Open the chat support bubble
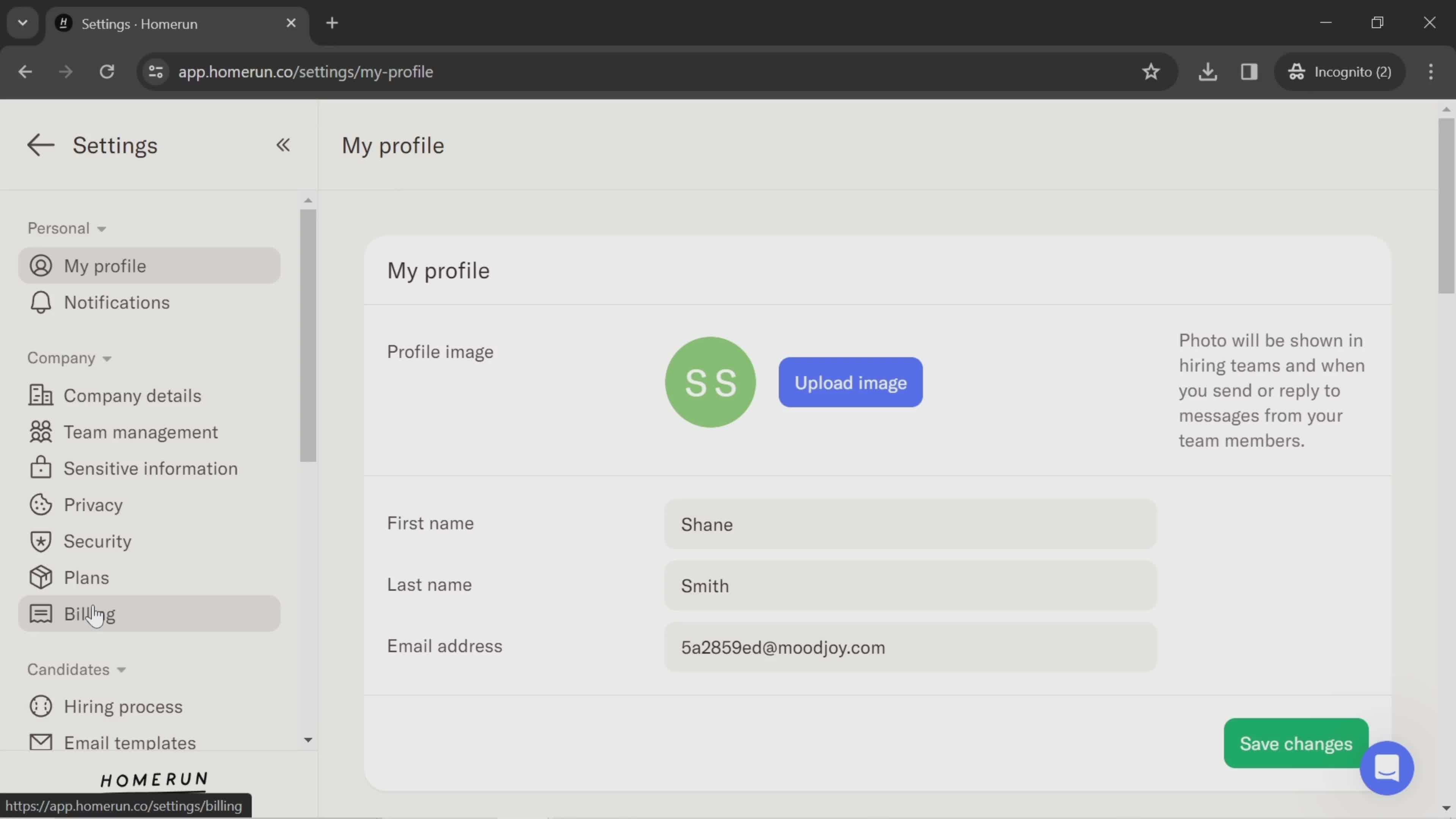Image resolution: width=1456 pixels, height=819 pixels. click(x=1387, y=768)
